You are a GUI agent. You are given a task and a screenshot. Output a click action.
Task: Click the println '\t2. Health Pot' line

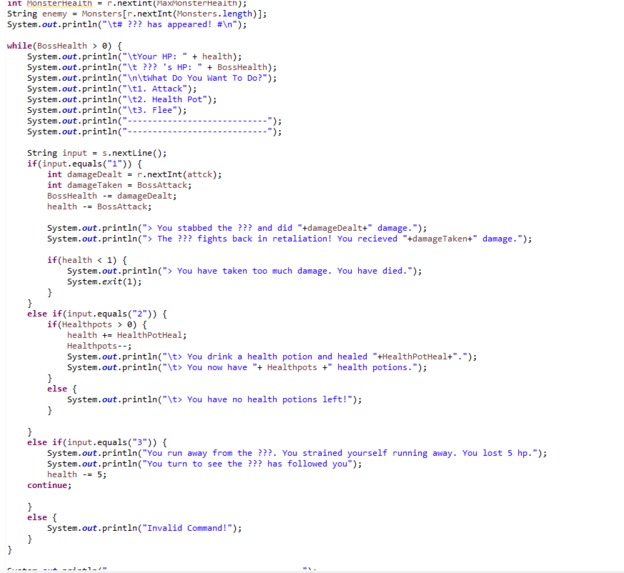pyautogui.click(x=122, y=99)
